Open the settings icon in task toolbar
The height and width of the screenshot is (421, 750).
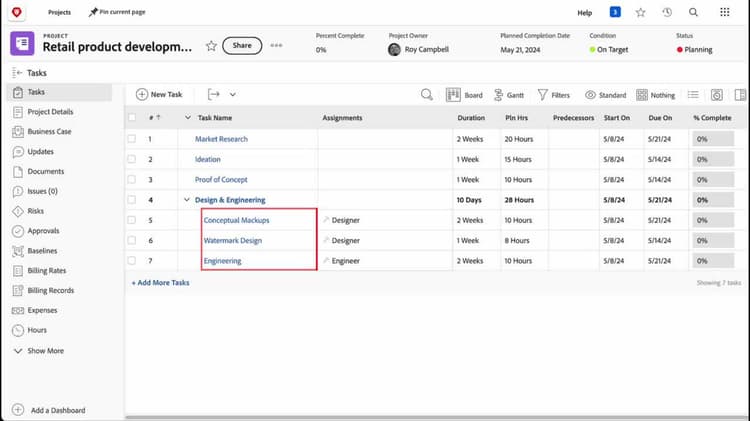(717, 95)
